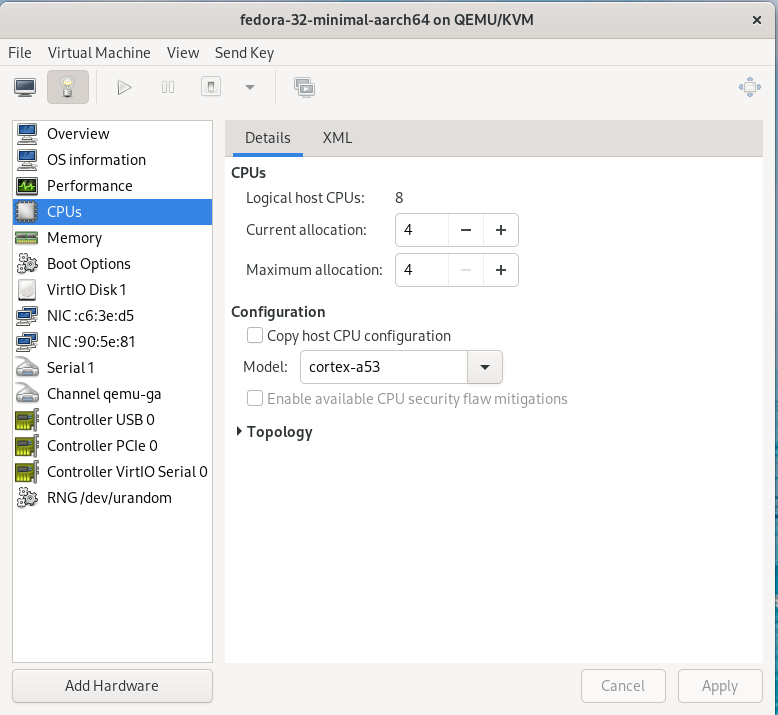Image resolution: width=778 pixels, height=715 pixels.
Task: Open Boot Options
Action: 113,264
